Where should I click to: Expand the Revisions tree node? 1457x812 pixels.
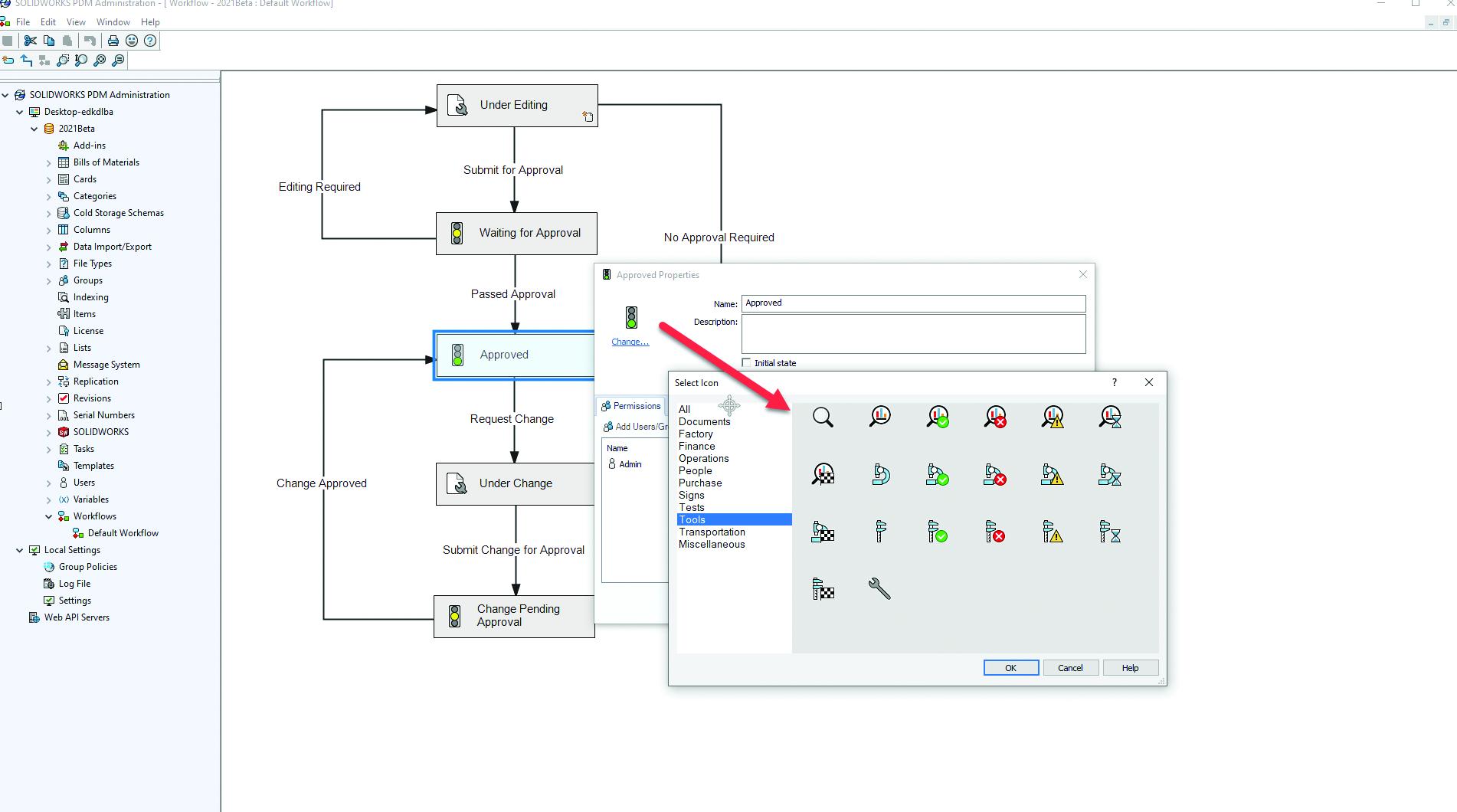click(x=49, y=398)
